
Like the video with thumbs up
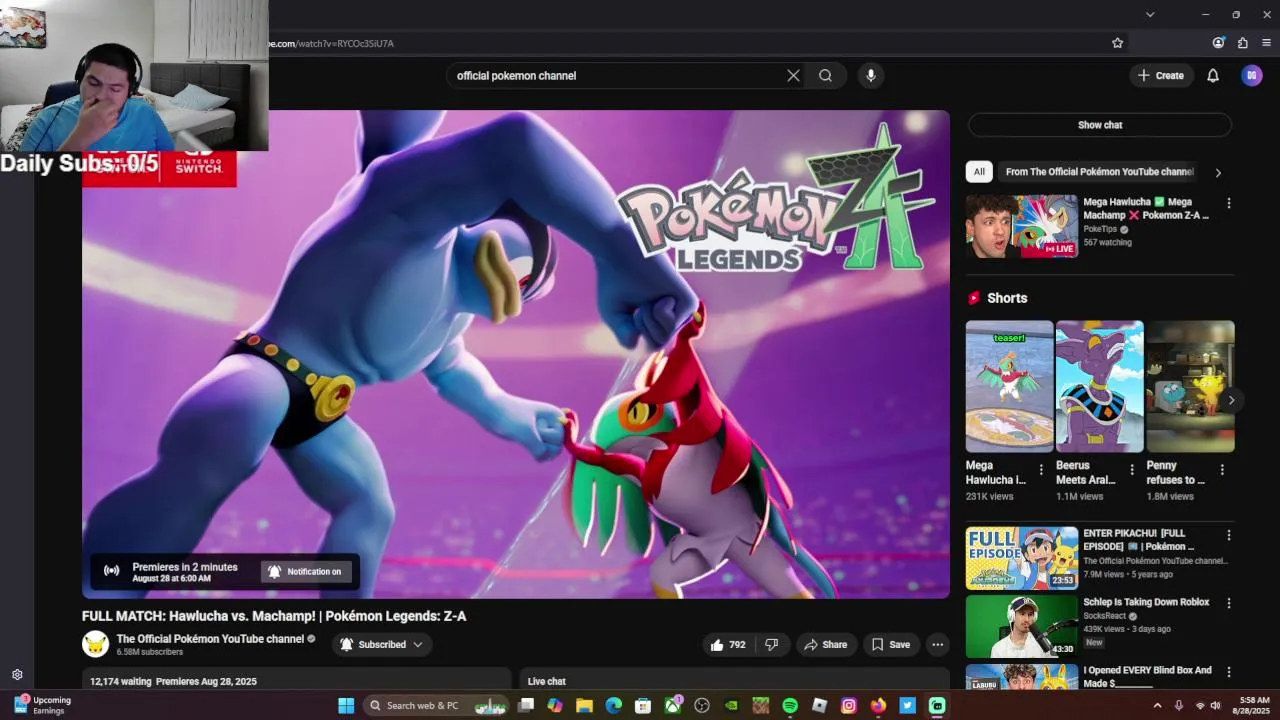tap(728, 645)
